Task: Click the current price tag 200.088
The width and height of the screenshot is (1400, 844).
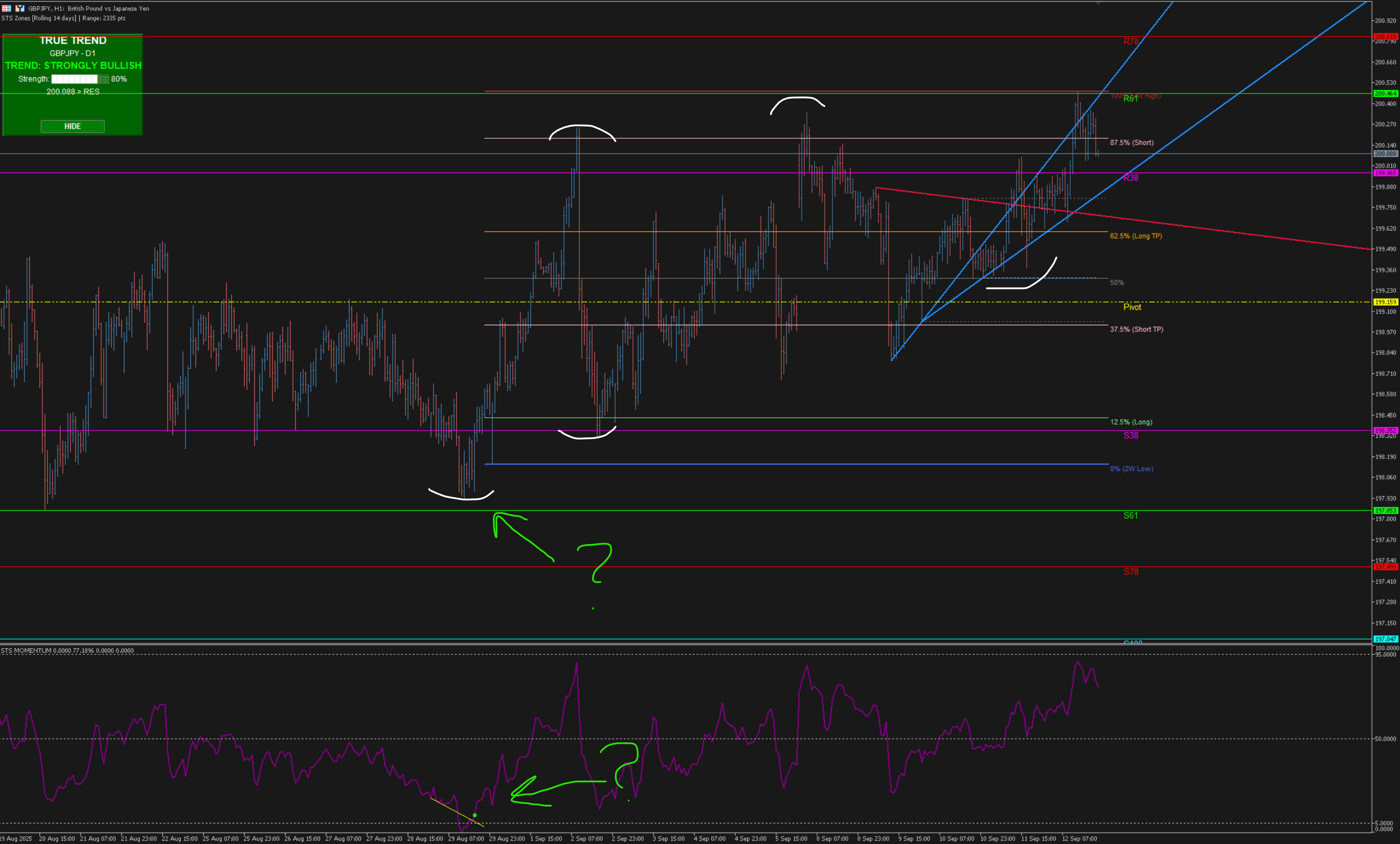Action: 1385,153
